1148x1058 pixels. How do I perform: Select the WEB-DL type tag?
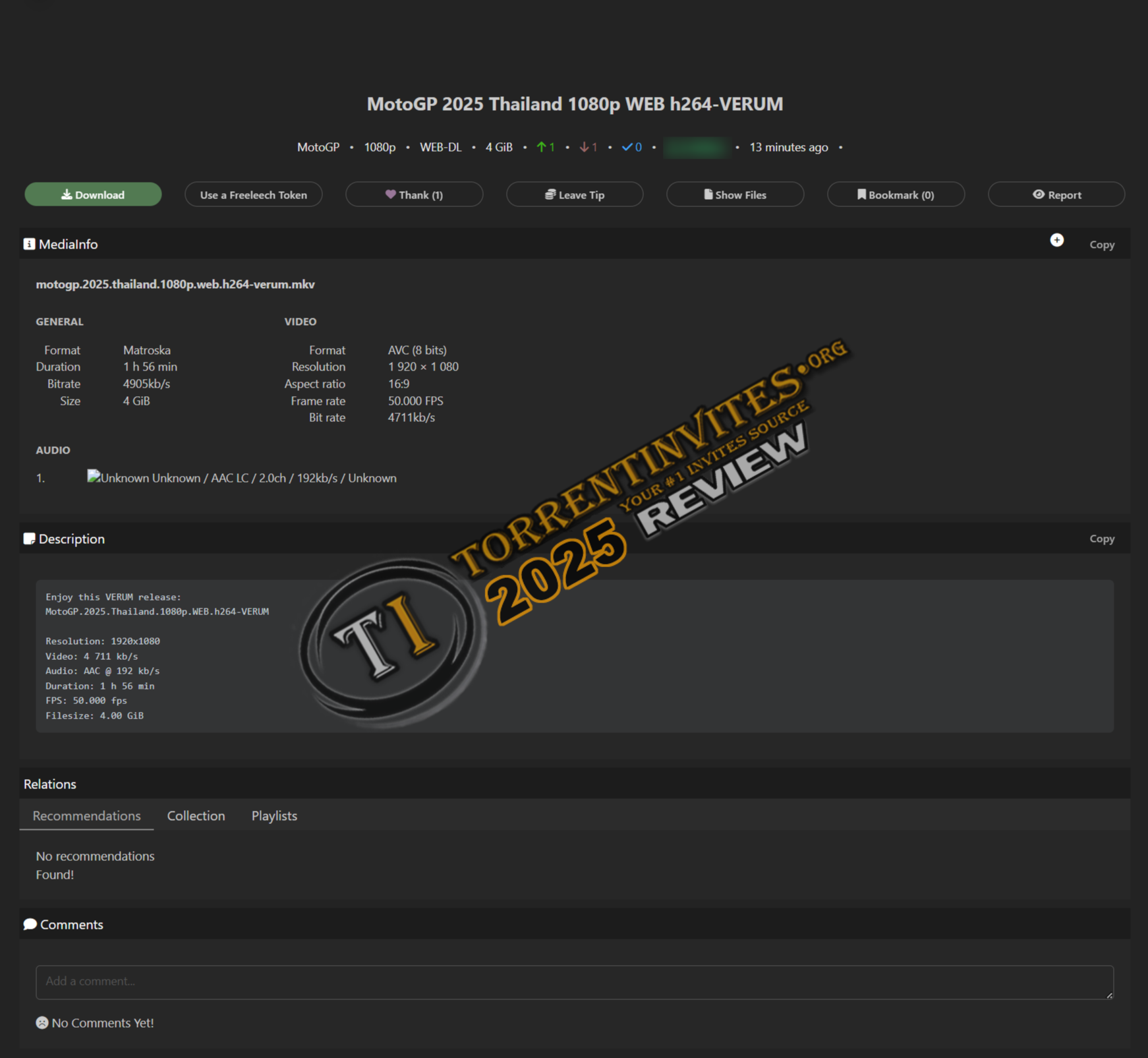pos(441,147)
